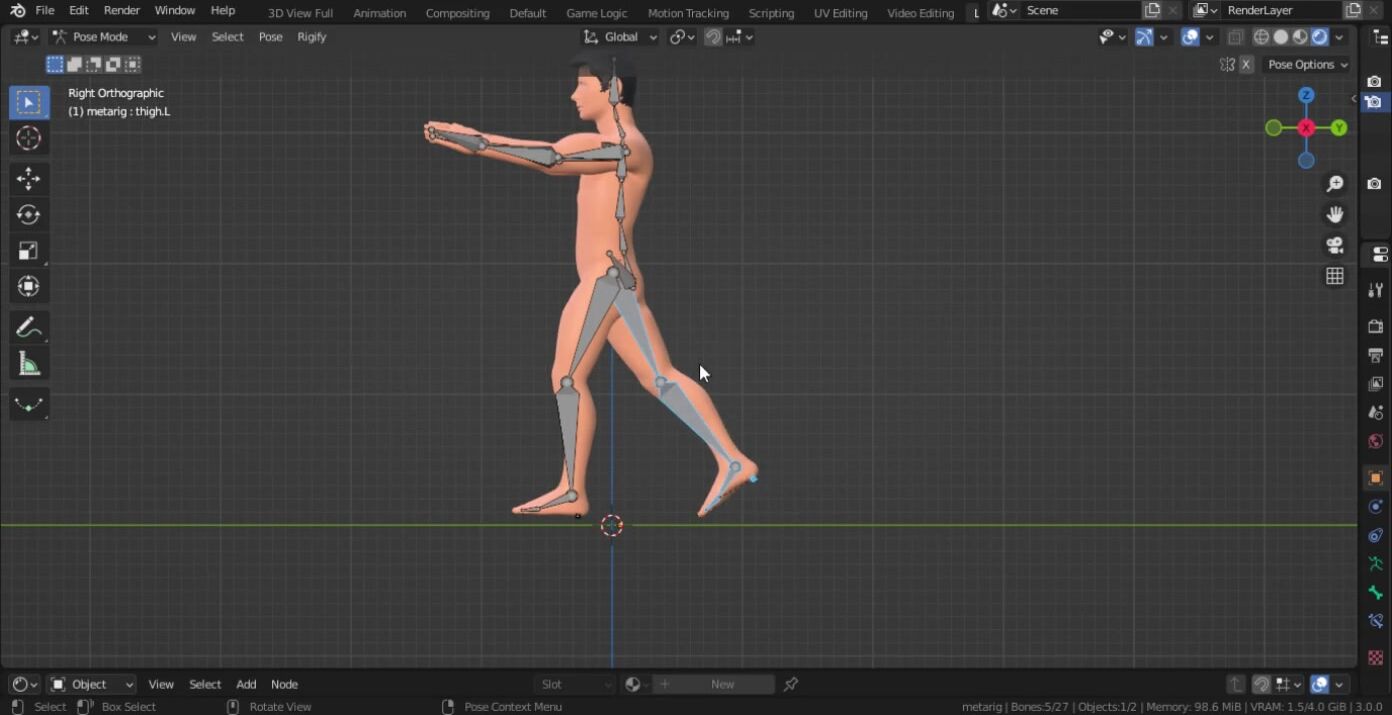
Task: Click the camera view icon
Action: tap(1334, 246)
